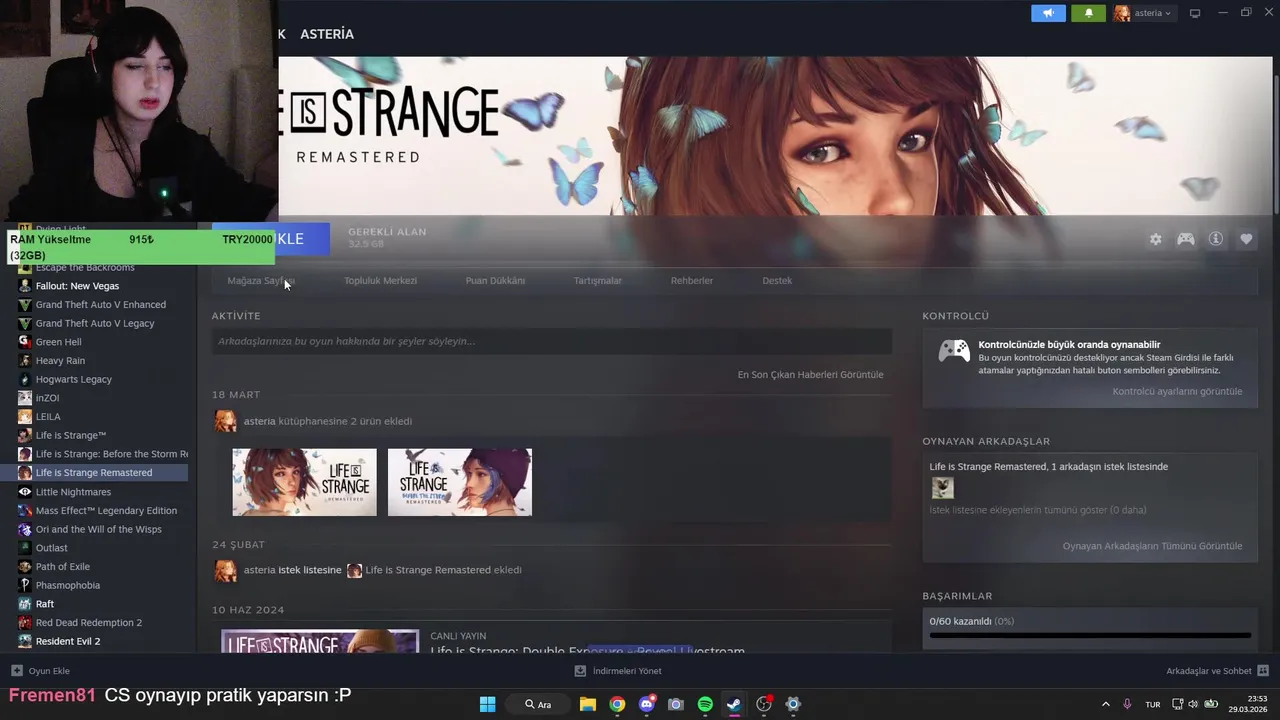Add game to favorites heart icon
1280x720 pixels.
pyautogui.click(x=1246, y=239)
